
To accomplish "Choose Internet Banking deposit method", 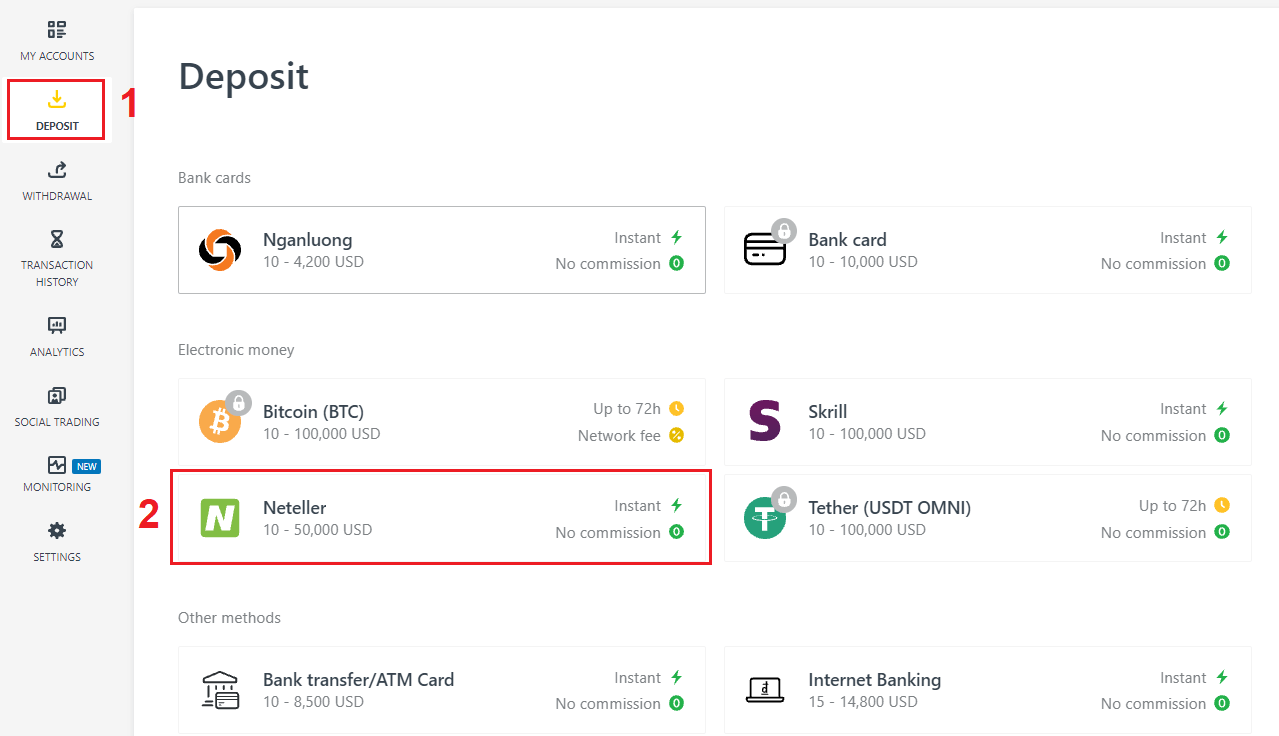I will (987, 690).
